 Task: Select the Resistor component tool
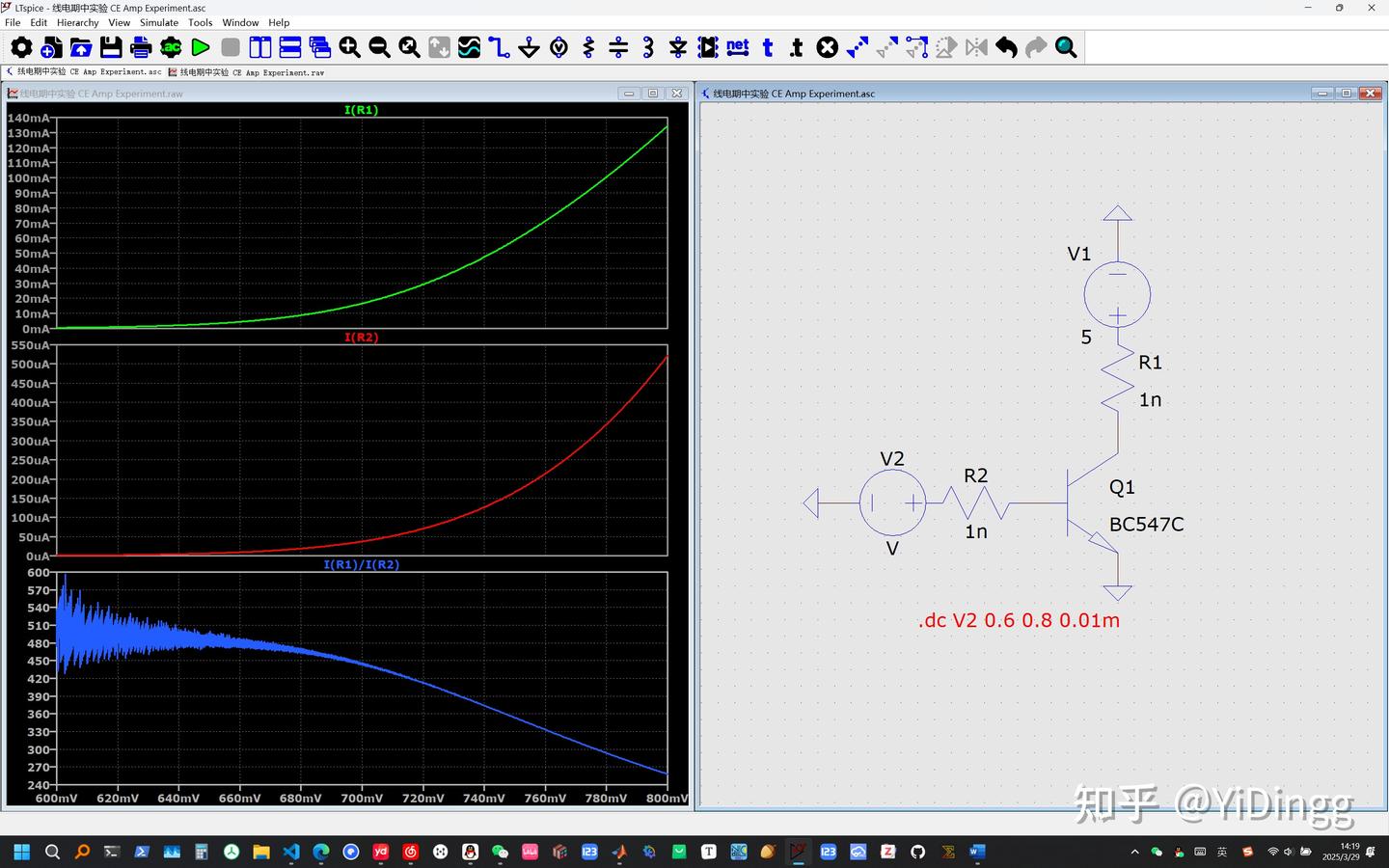[588, 47]
